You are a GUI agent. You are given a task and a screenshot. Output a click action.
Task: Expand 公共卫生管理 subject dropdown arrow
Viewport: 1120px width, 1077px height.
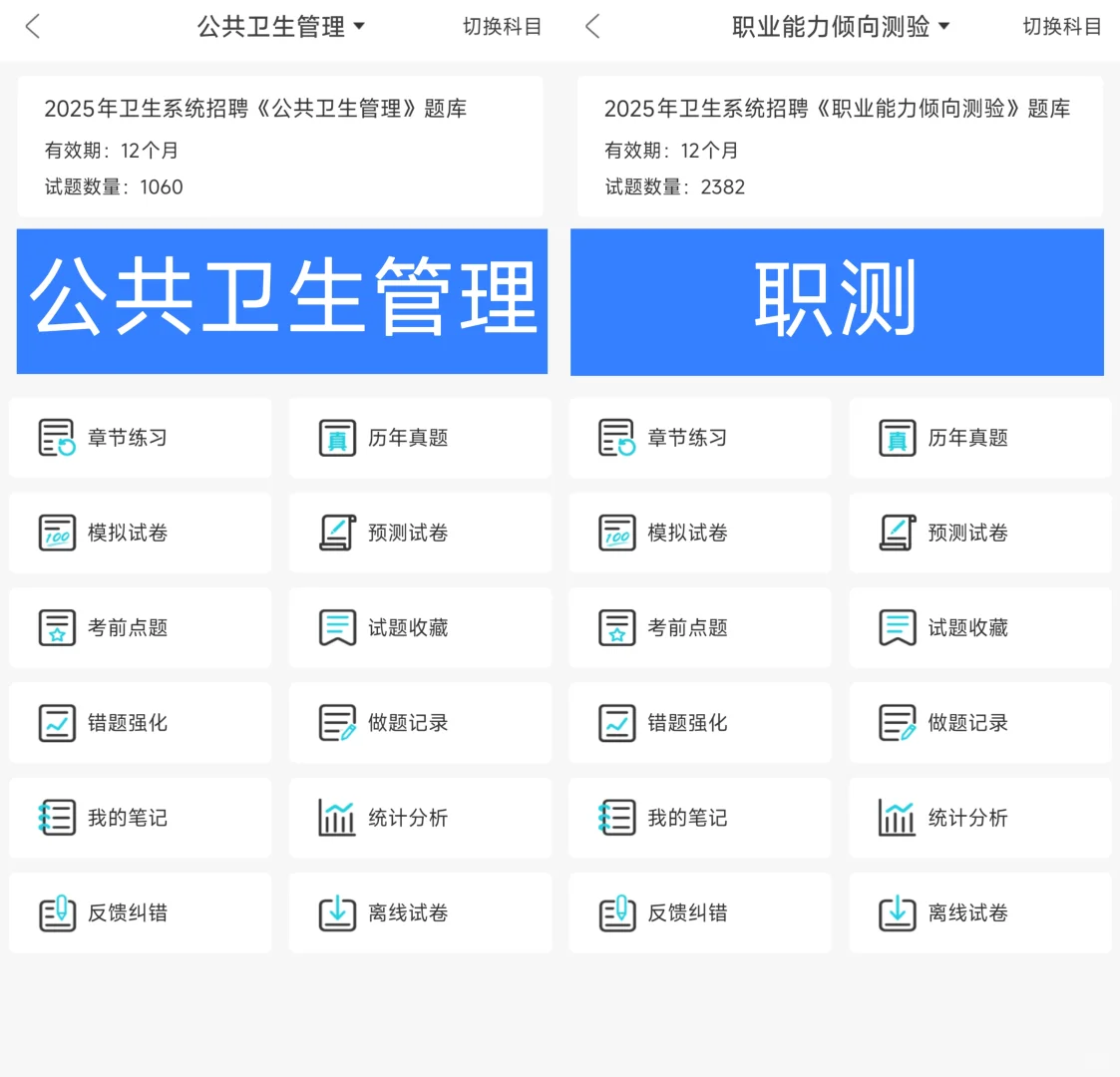[x=359, y=26]
